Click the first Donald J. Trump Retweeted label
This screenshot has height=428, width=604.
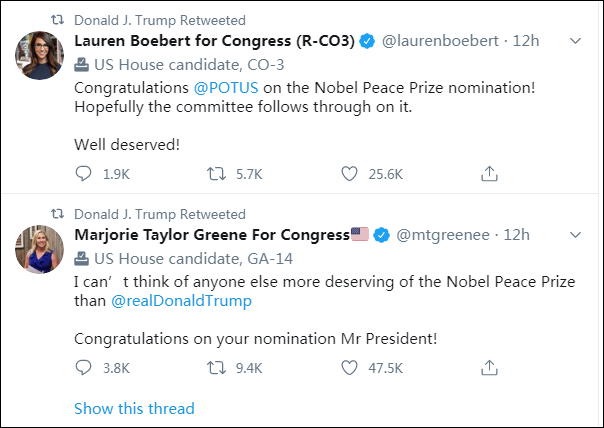tap(160, 20)
